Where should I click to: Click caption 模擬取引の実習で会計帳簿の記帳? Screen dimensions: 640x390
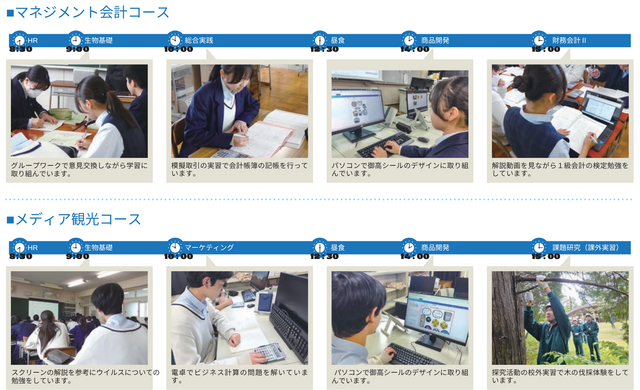coord(240,169)
